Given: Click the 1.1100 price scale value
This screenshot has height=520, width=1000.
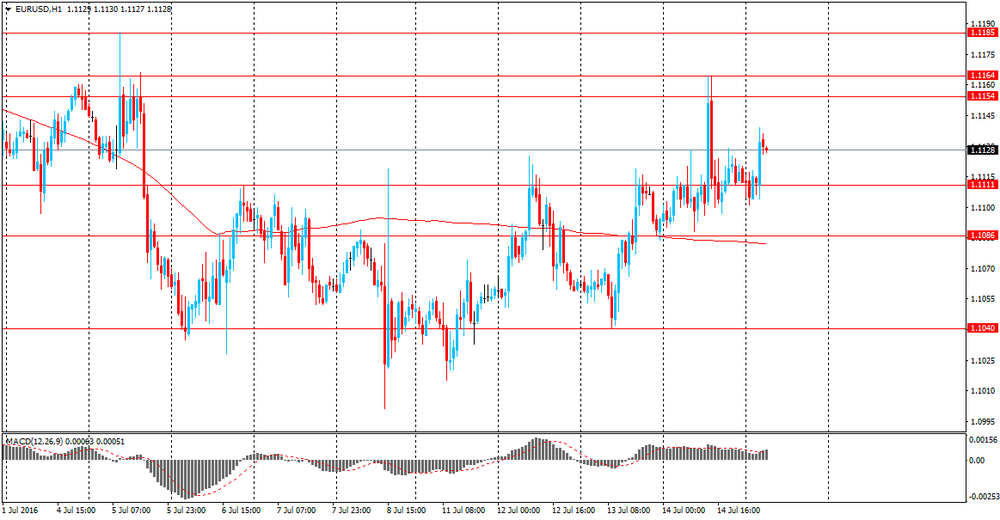Looking at the screenshot, I should [984, 207].
